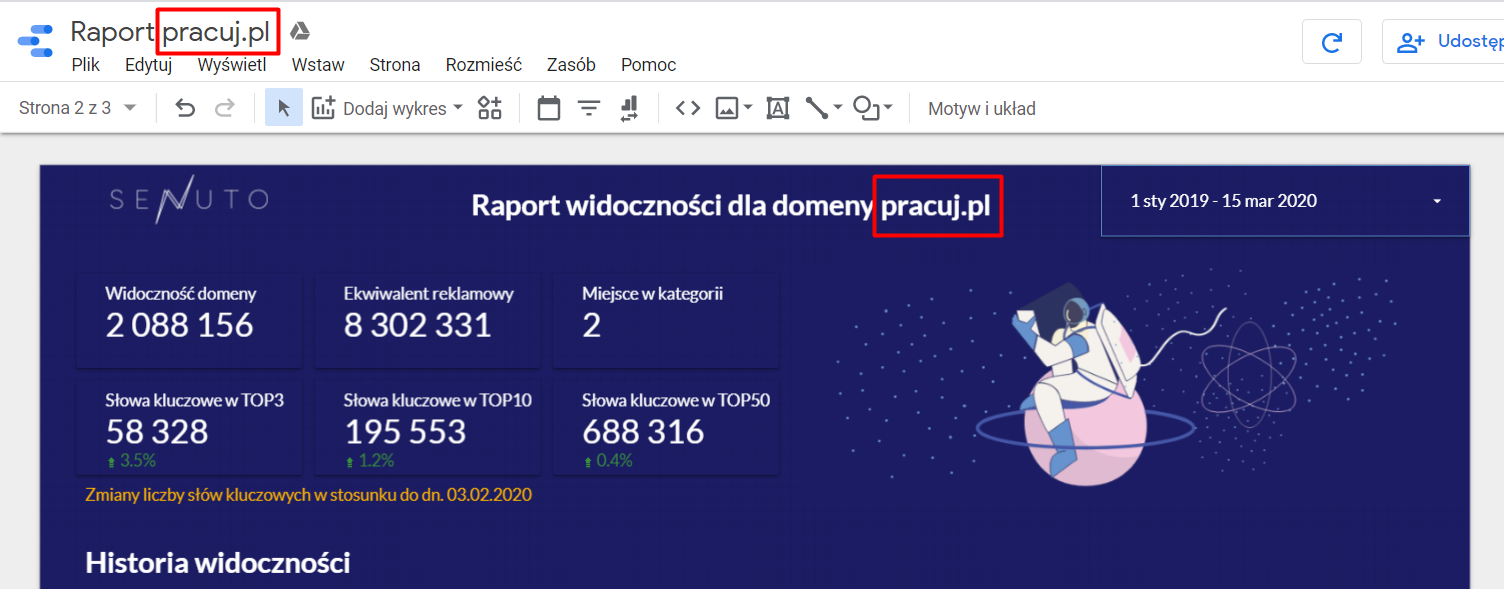Expand the Strona 2 z 3 page selector
1504x589 pixels.
(x=78, y=108)
